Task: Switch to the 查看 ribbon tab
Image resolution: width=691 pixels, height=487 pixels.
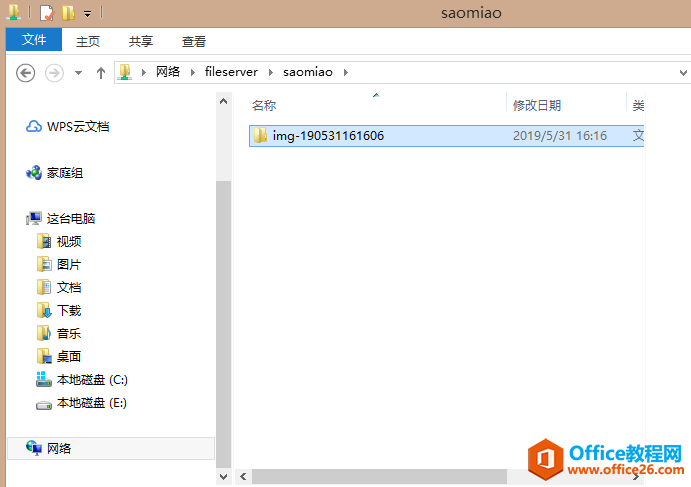Action: click(194, 41)
